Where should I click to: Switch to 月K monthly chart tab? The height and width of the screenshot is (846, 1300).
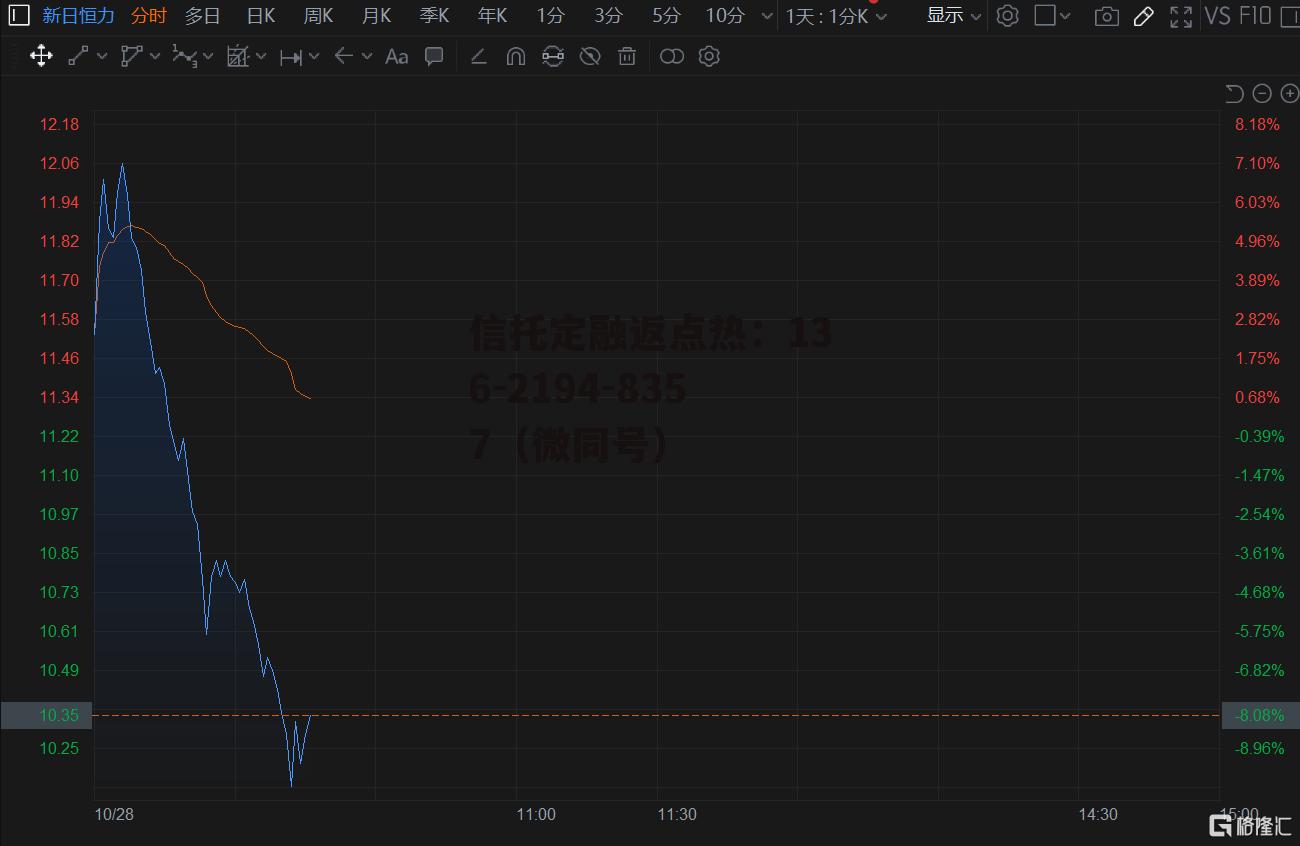click(376, 16)
